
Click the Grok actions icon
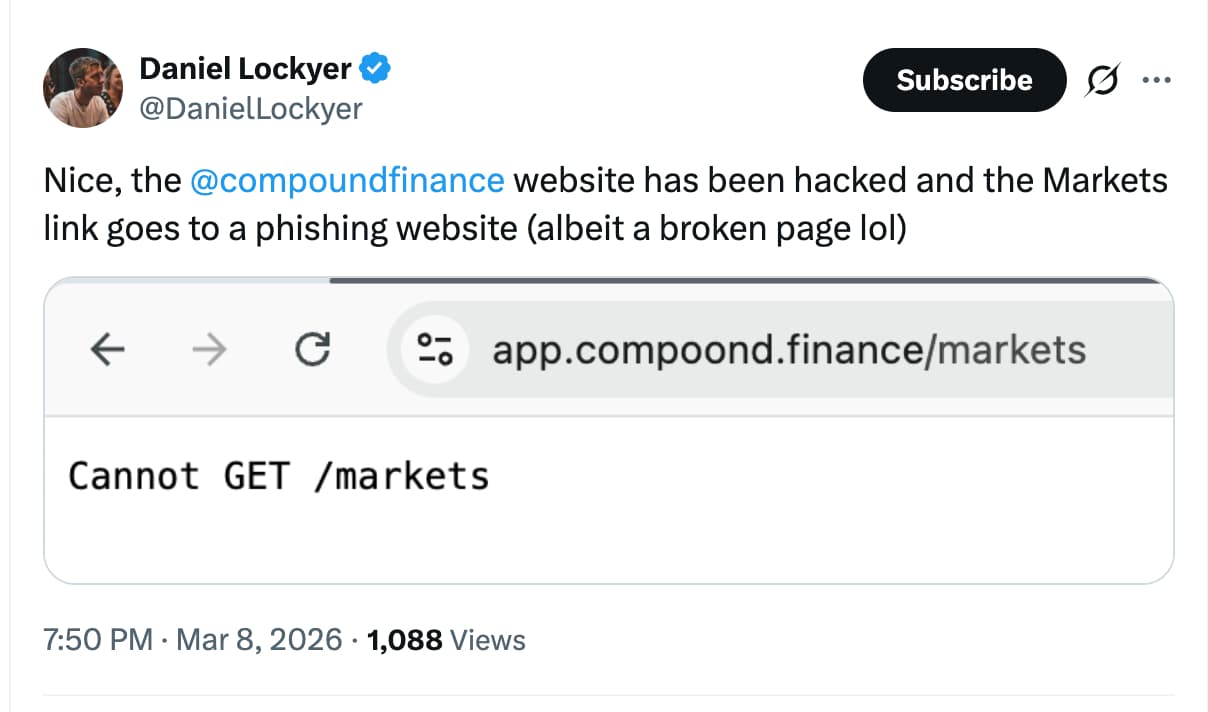1101,80
